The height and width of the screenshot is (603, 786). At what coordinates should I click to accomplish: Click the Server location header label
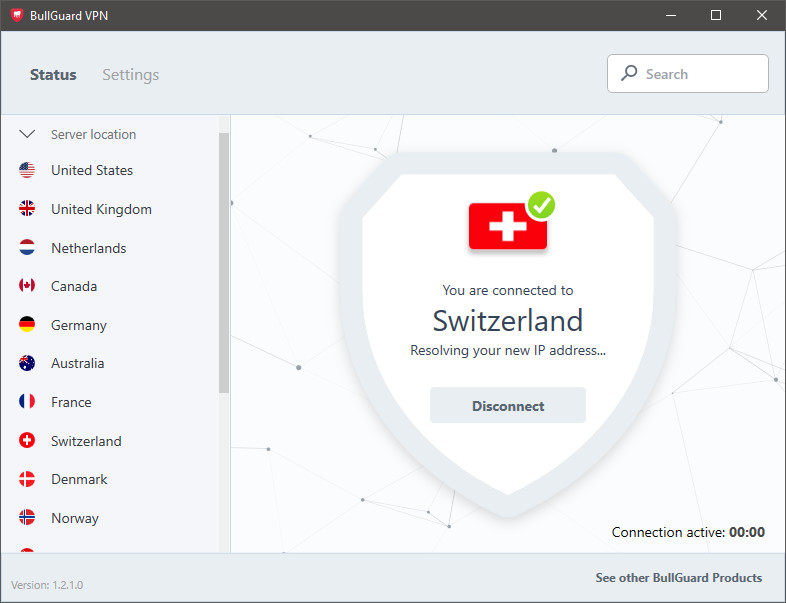[x=93, y=134]
